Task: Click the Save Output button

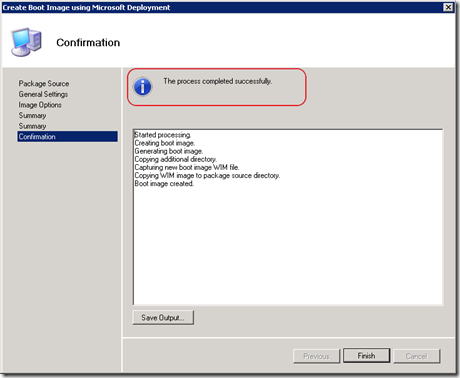Action: (163, 318)
